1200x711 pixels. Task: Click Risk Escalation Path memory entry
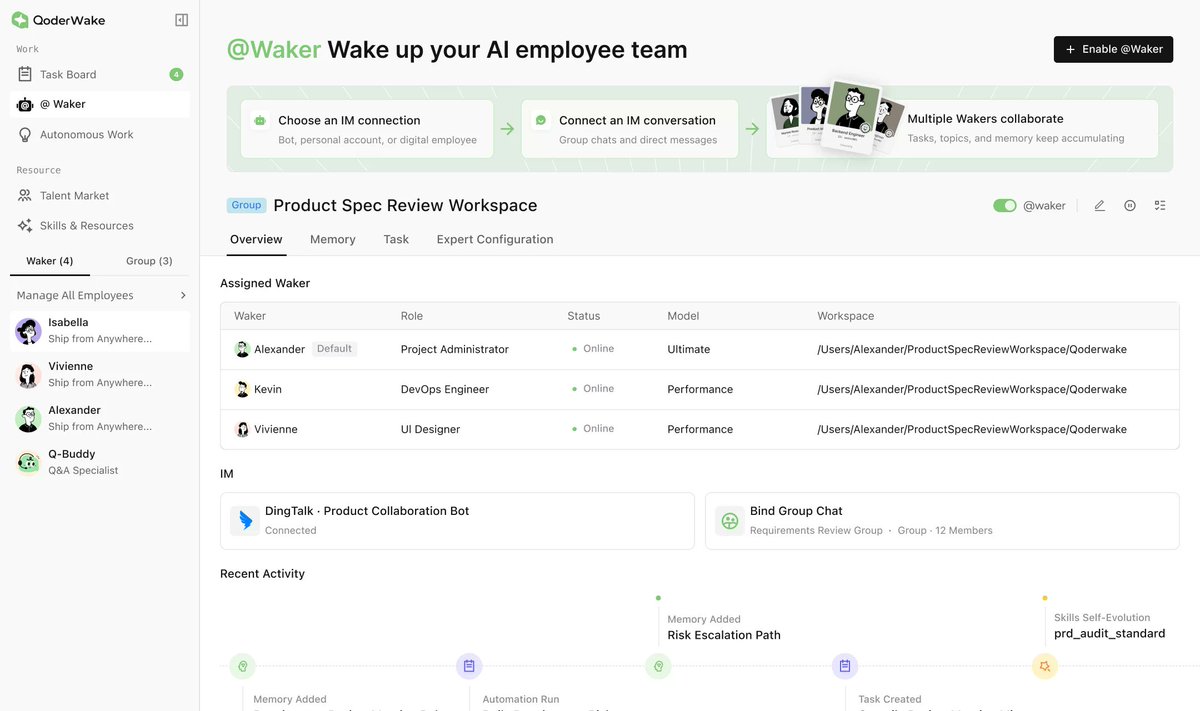[x=724, y=635]
